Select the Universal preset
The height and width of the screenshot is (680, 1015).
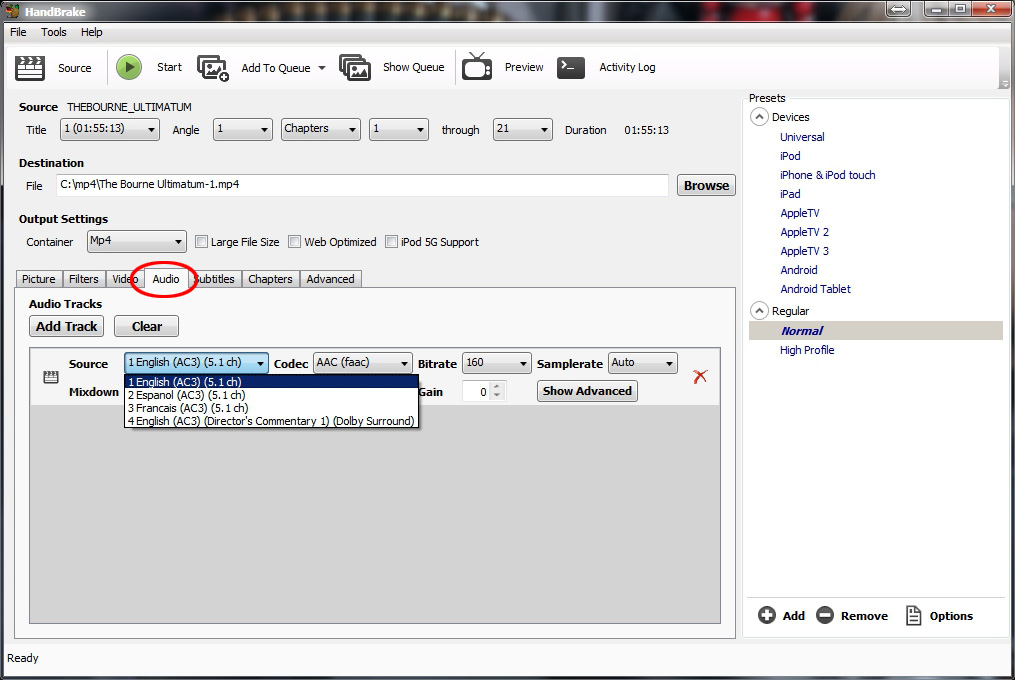coord(802,137)
